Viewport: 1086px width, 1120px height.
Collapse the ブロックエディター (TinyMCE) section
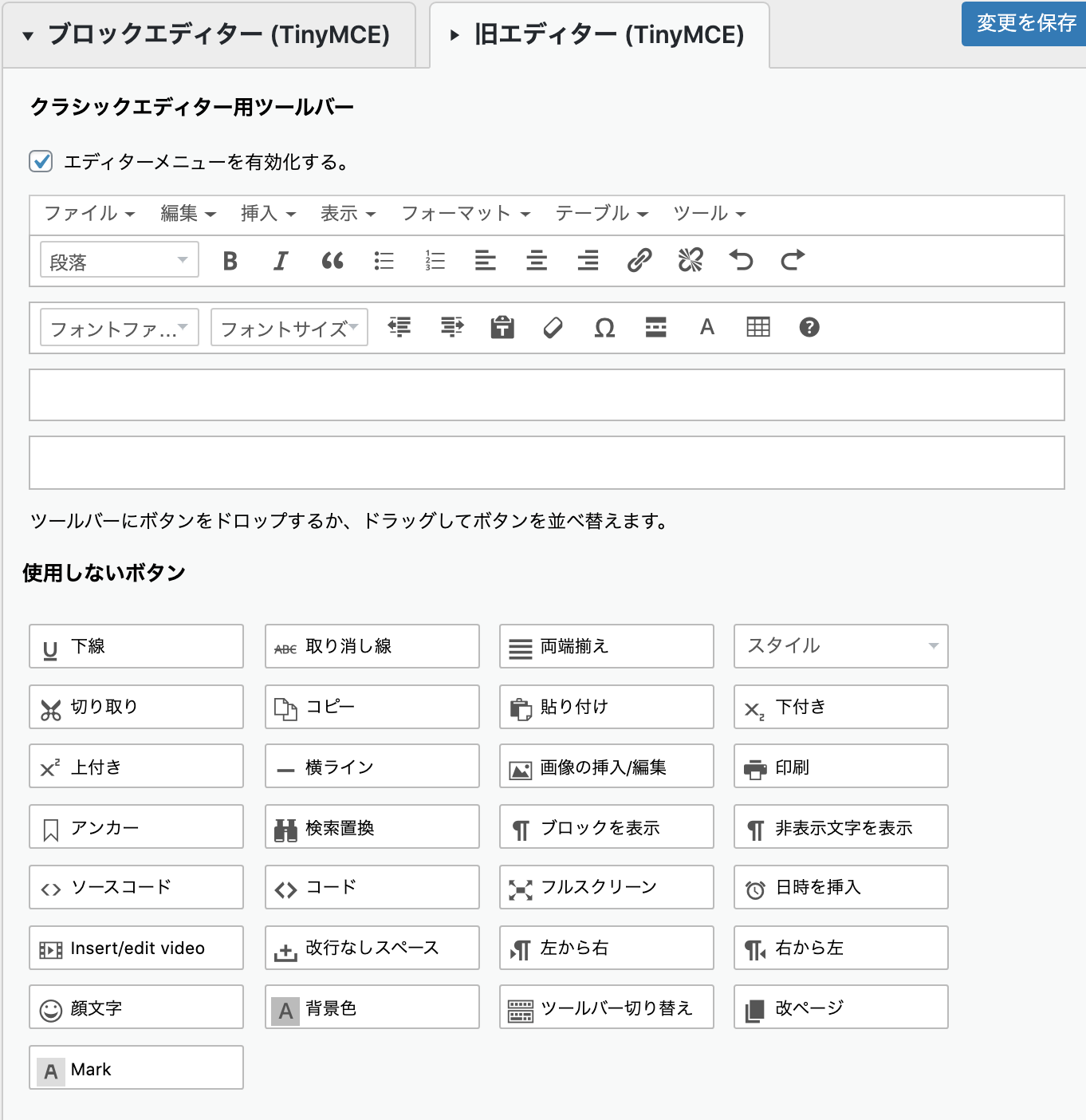[x=208, y=35]
